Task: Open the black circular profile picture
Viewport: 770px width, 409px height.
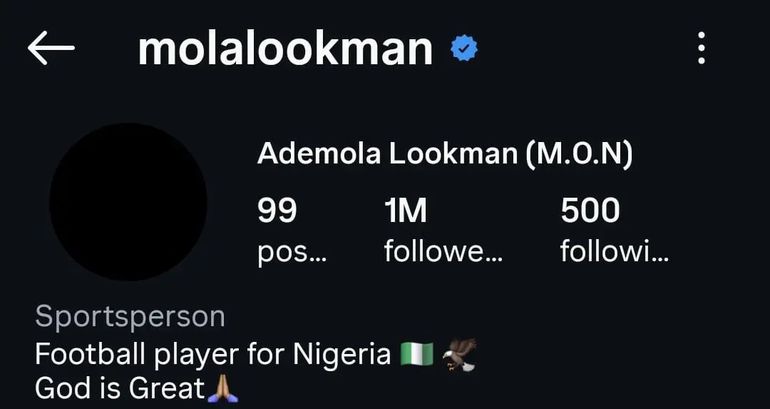Action: tap(128, 202)
